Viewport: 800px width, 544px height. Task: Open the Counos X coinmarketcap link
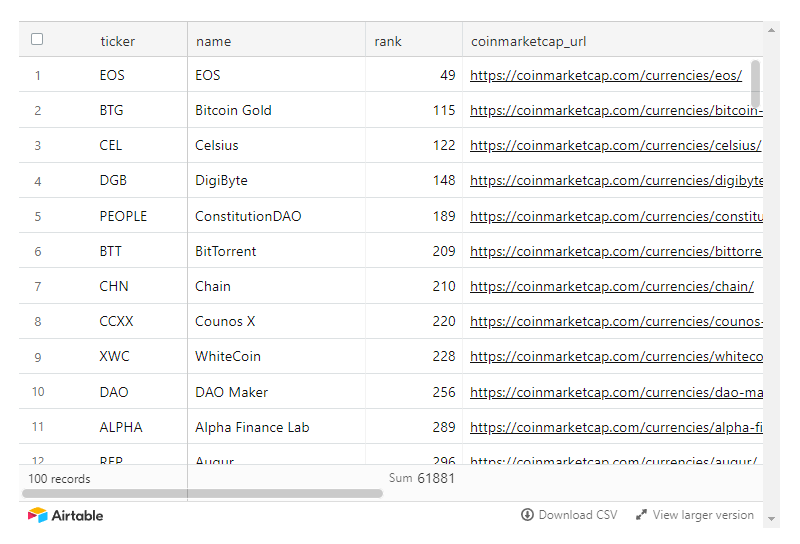click(616, 322)
